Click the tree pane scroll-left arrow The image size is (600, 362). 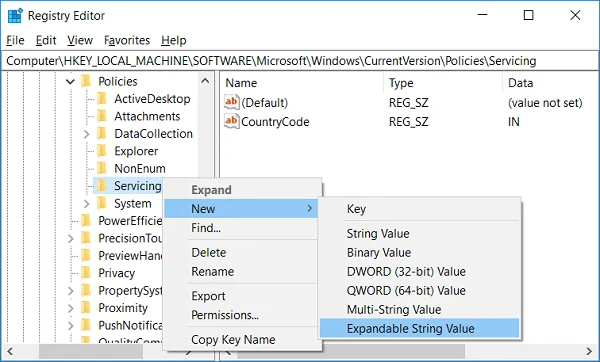[x=10, y=351]
